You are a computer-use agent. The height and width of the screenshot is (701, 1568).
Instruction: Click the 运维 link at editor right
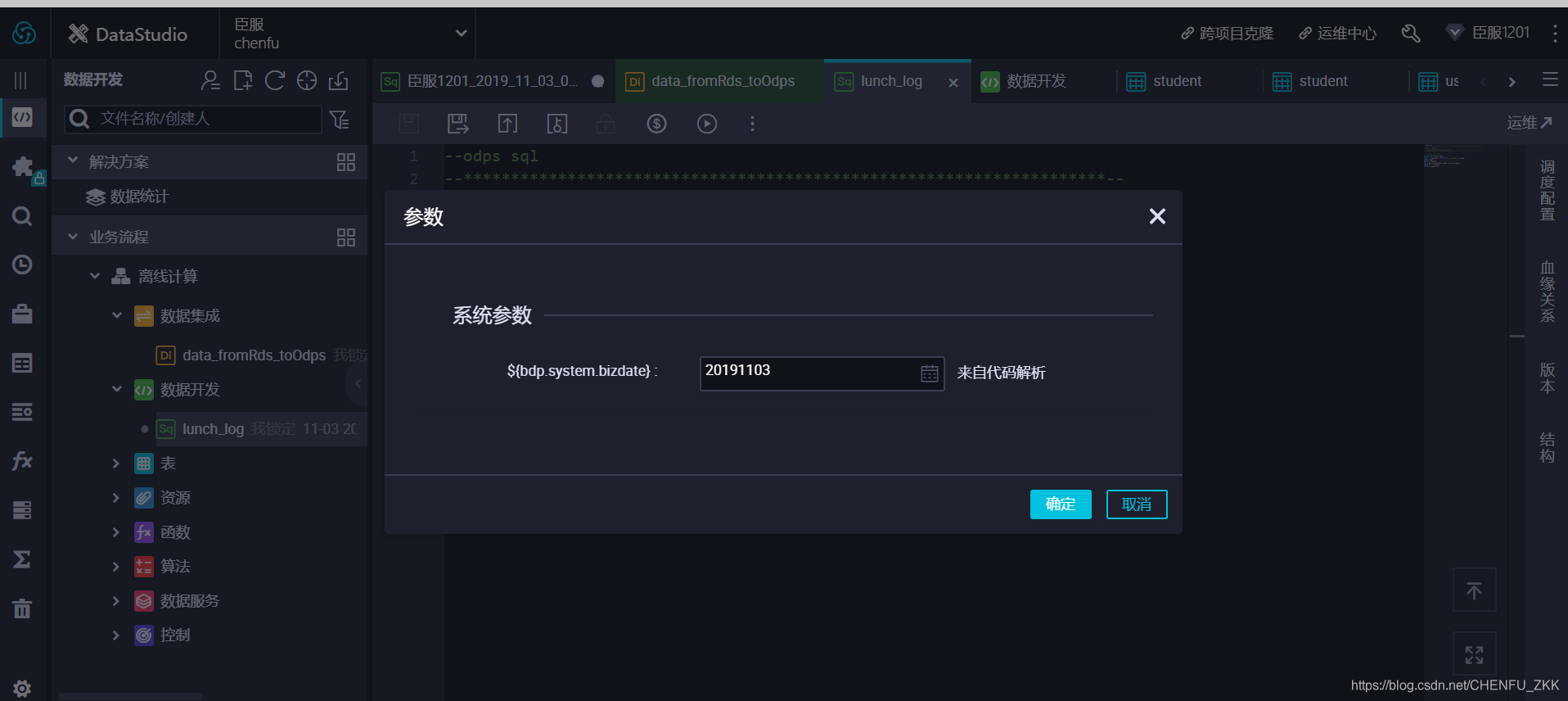1530,123
